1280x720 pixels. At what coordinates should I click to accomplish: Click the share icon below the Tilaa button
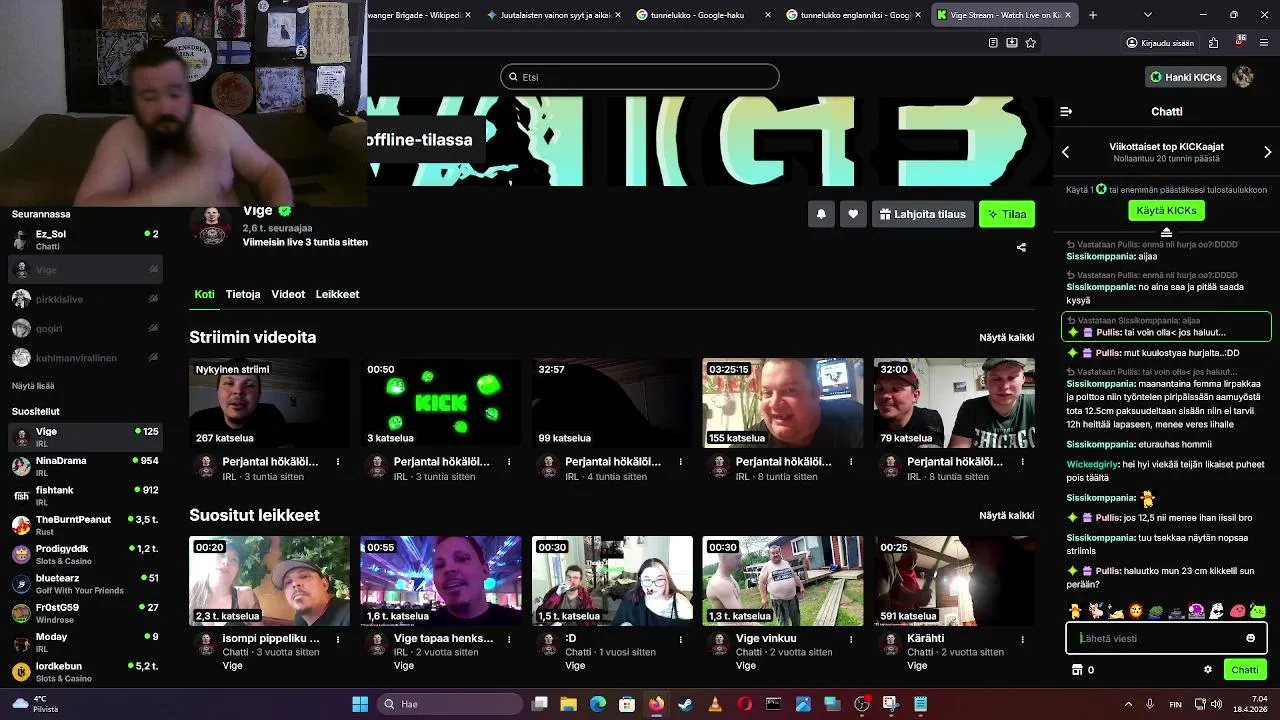coord(1021,247)
